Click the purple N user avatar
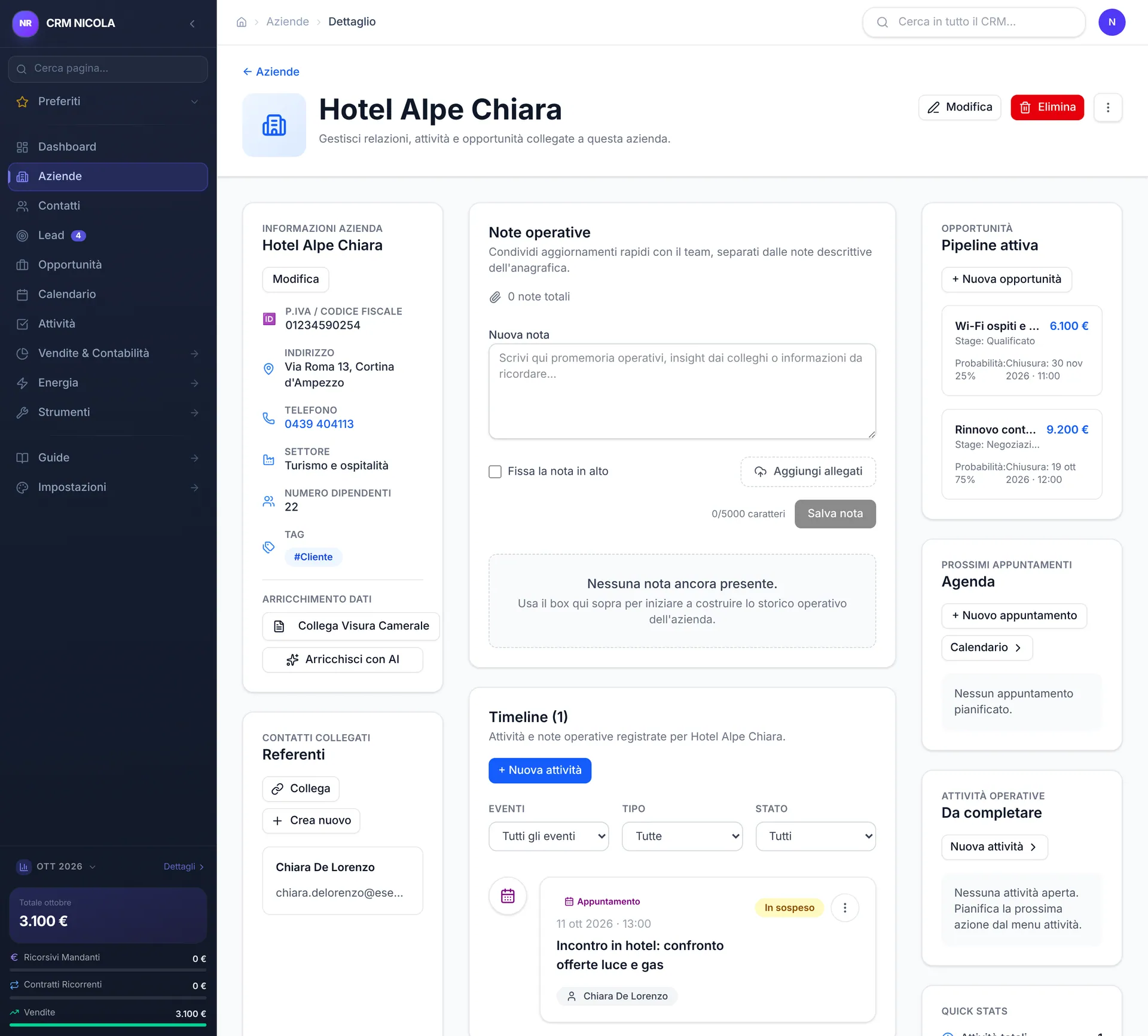This screenshot has height=1036, width=1148. coord(1112,22)
